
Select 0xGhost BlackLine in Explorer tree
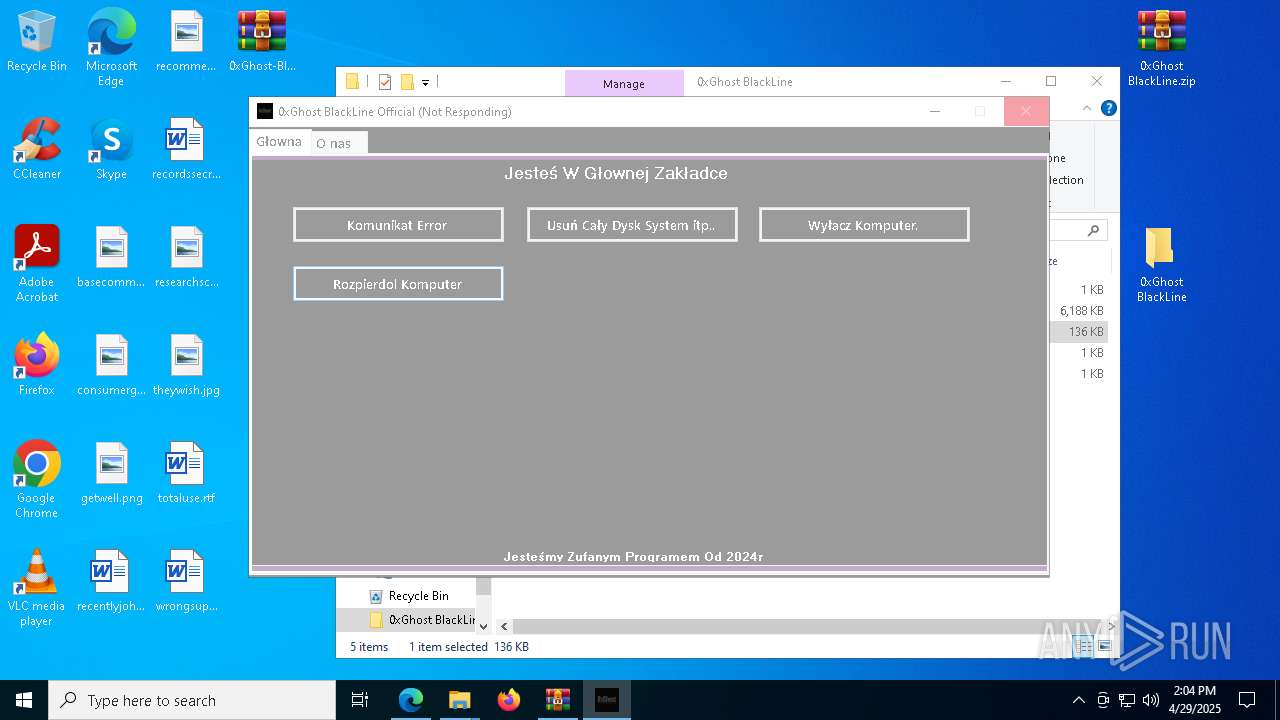[422, 620]
